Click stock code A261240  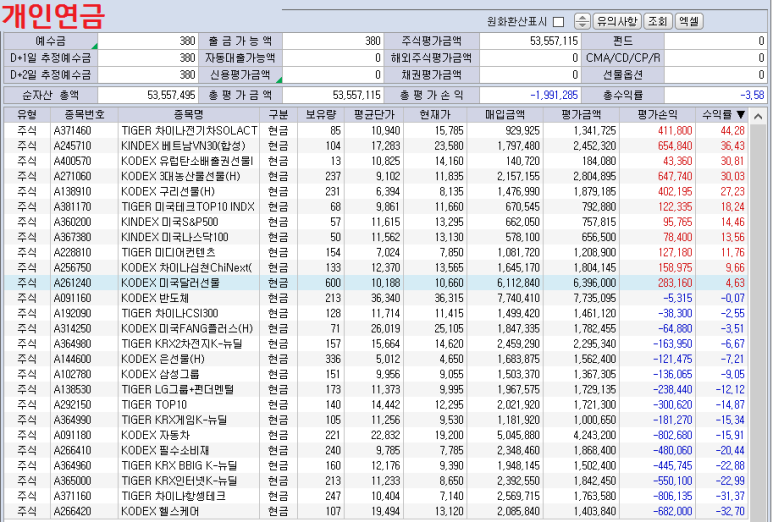(72, 283)
